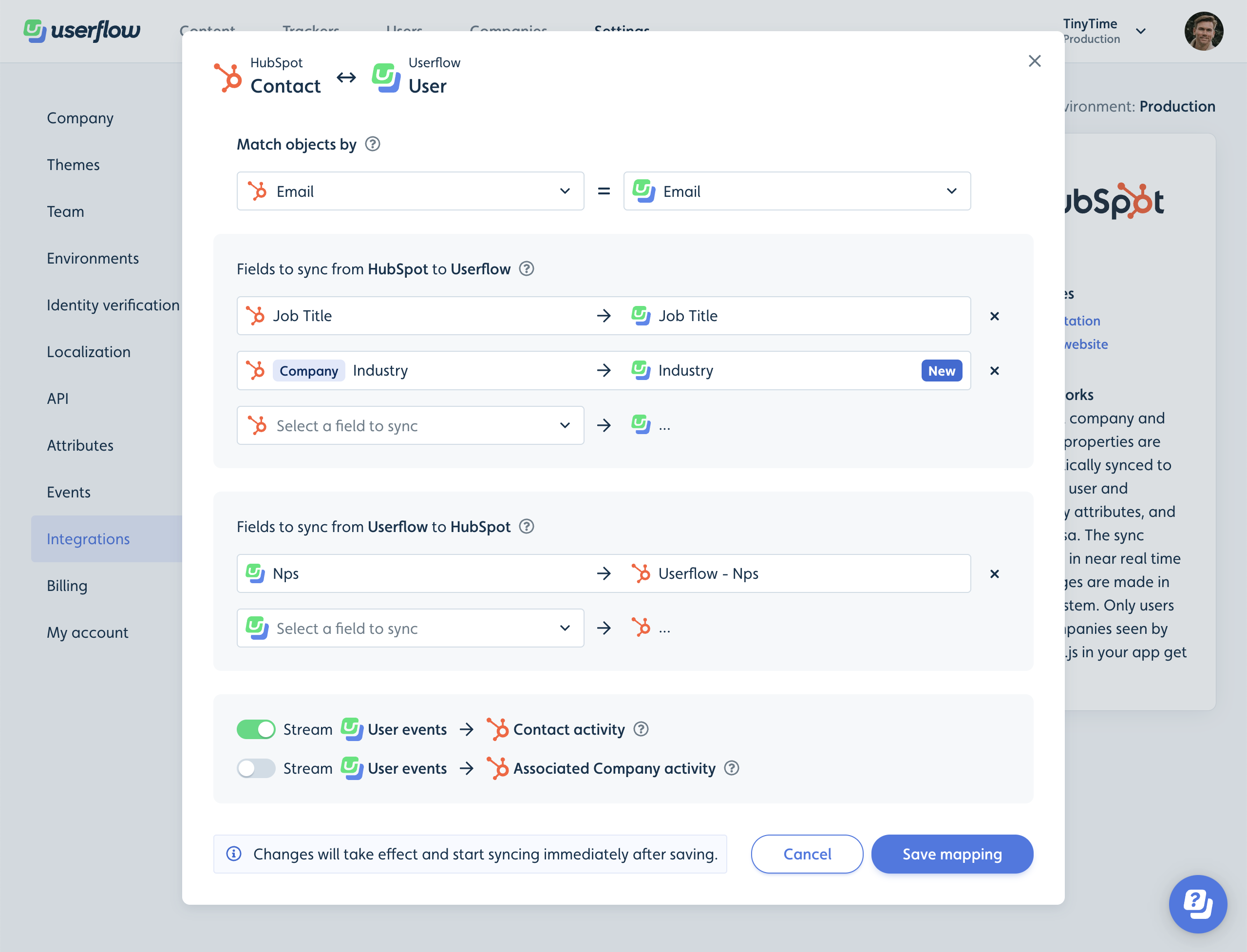
Task: Open My account settings
Action: pyautogui.click(x=87, y=632)
